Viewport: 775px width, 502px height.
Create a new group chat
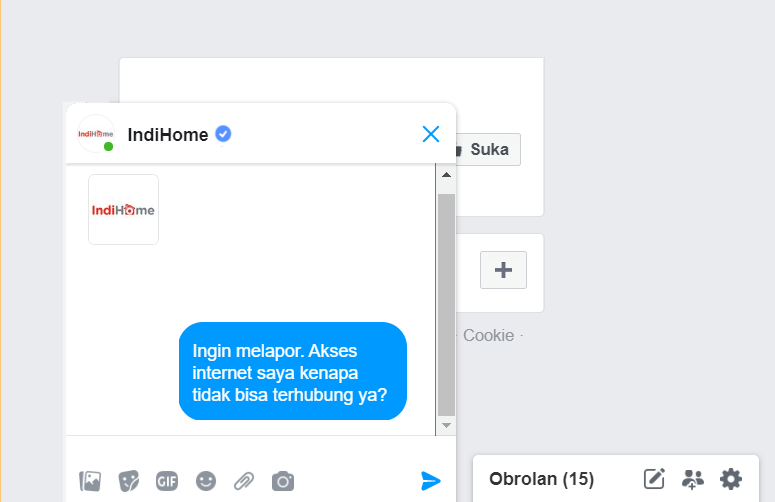693,479
